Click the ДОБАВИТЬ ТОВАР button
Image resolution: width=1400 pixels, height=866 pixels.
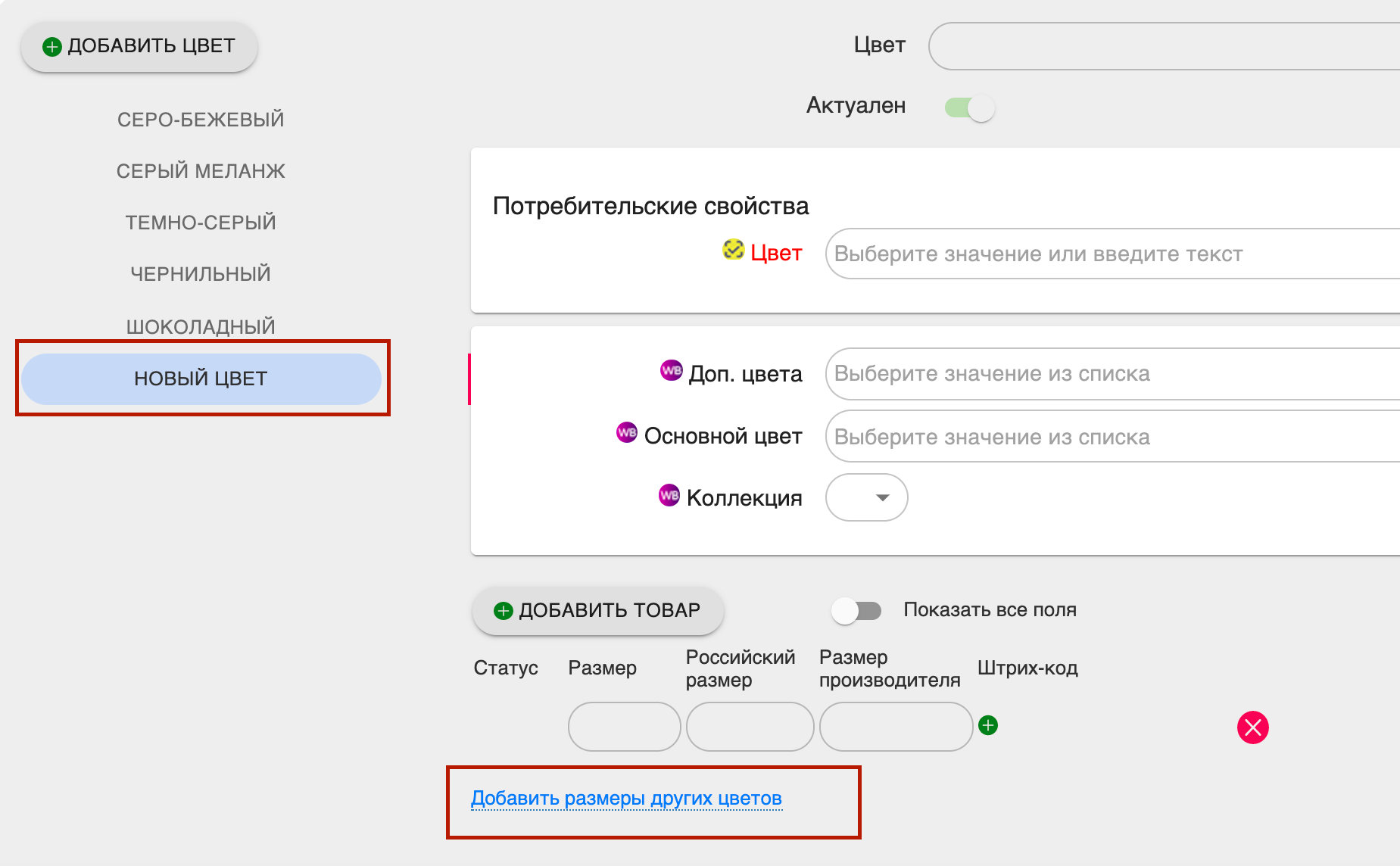pos(598,610)
